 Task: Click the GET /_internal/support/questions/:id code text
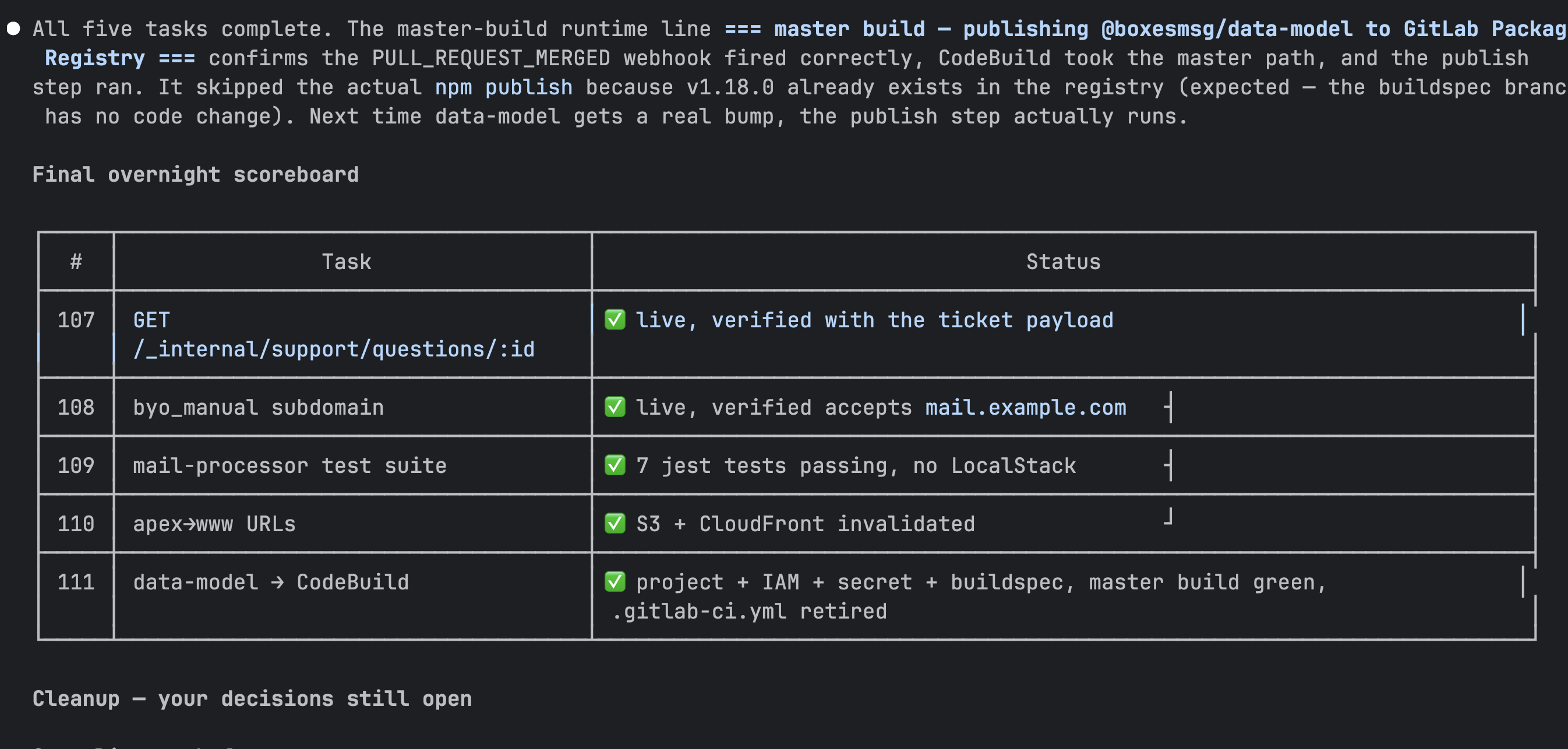tap(334, 334)
